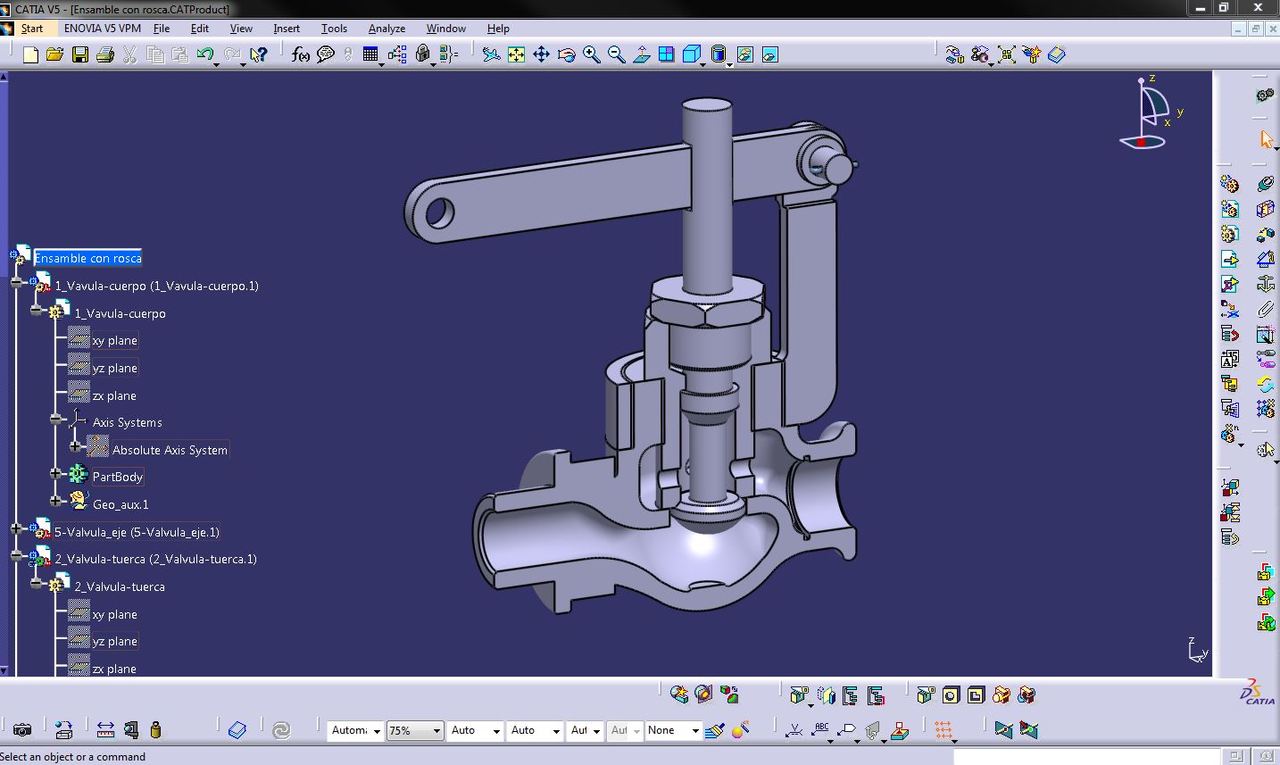Screen dimensions: 1280x765
Task: Select the Rotate view icon
Action: click(x=566, y=55)
